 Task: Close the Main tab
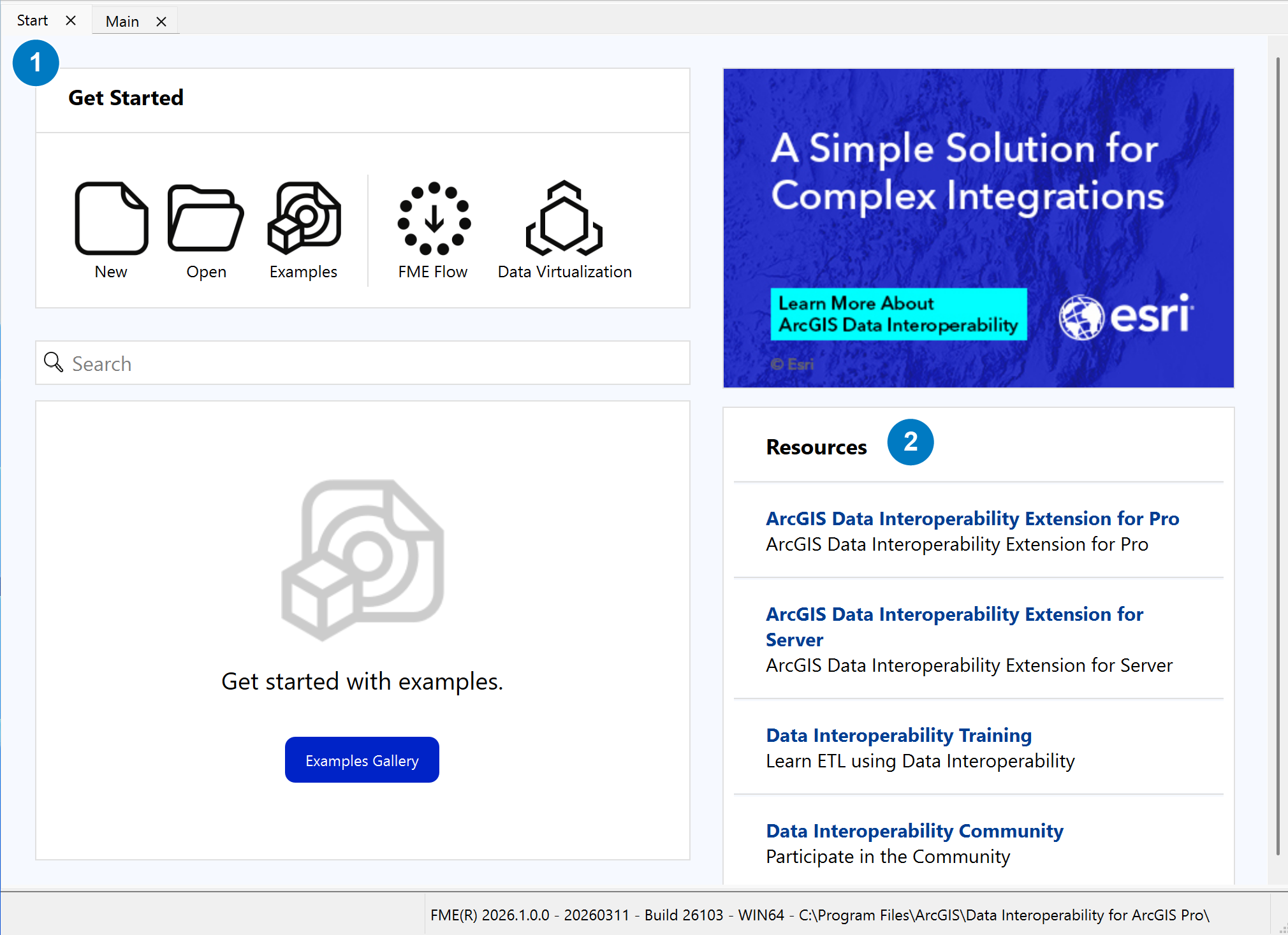[161, 22]
